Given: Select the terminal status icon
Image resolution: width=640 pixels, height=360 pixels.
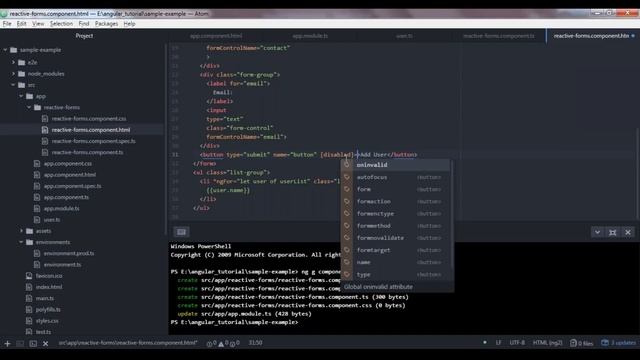Looking at the screenshot, I should coord(33,344).
